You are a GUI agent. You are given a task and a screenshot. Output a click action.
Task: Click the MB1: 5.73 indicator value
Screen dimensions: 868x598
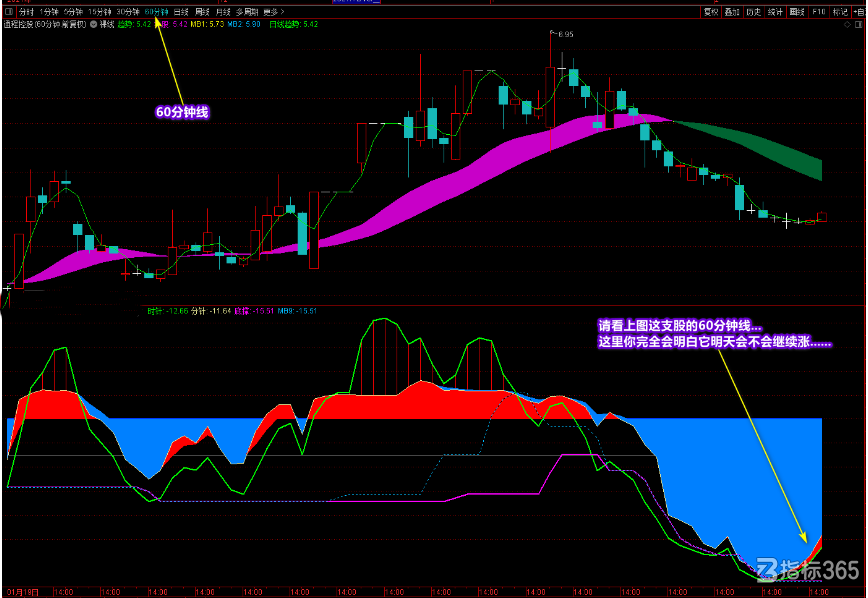tap(208, 24)
